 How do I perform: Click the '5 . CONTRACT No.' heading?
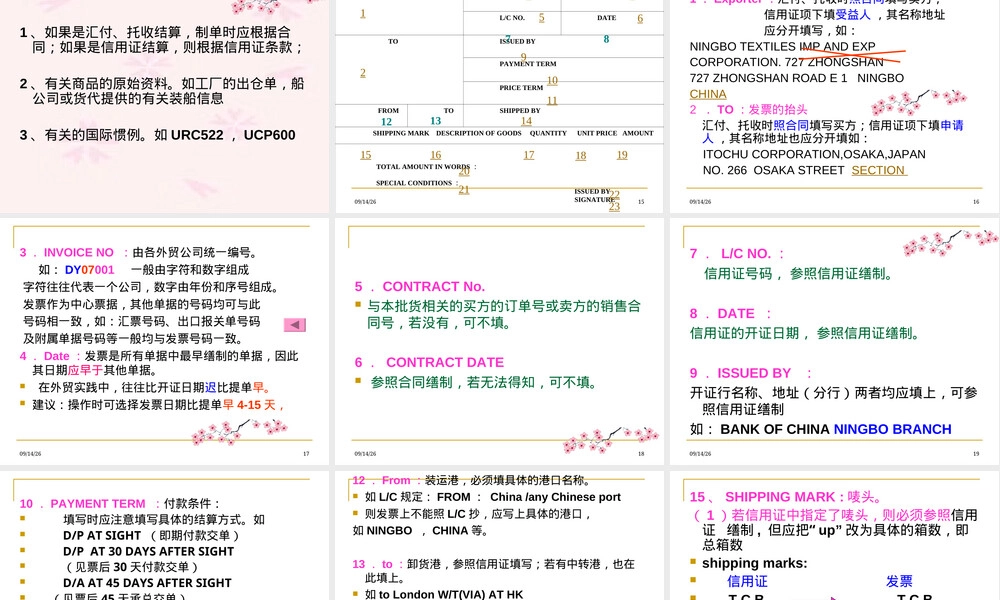[x=420, y=287]
